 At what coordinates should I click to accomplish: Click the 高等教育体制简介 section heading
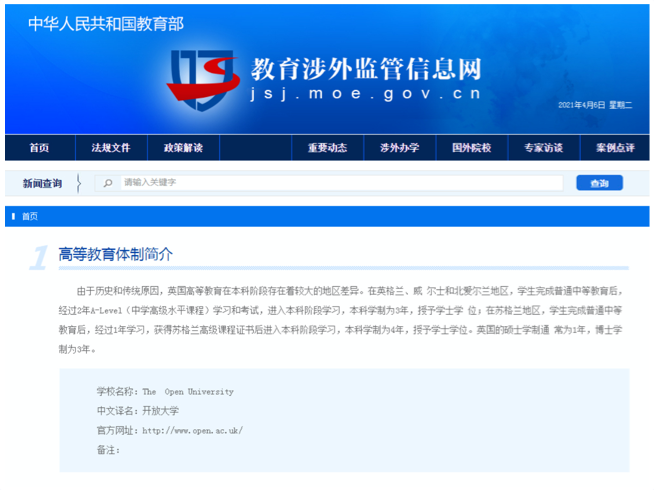tap(116, 254)
